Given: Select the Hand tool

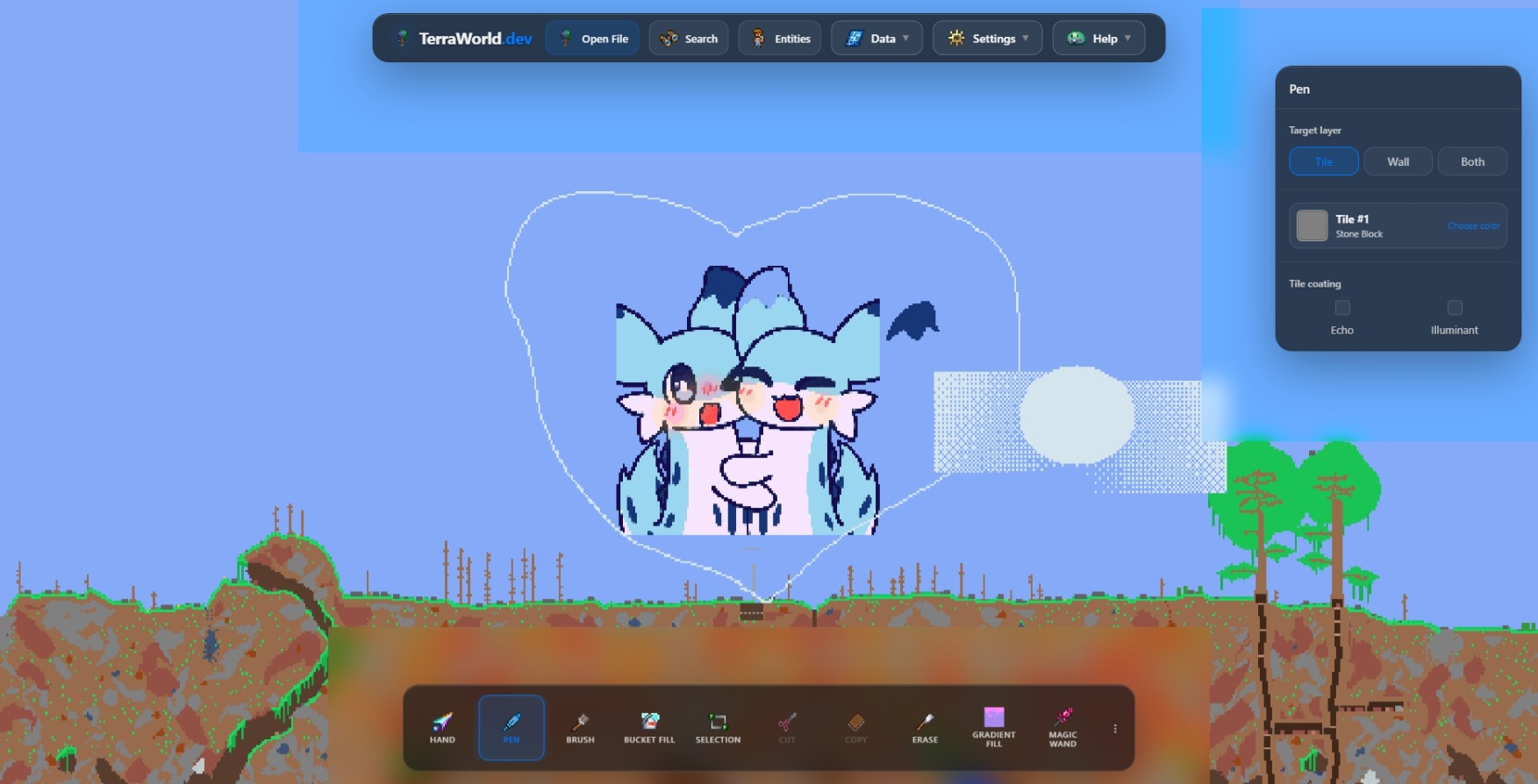Looking at the screenshot, I should [x=442, y=728].
